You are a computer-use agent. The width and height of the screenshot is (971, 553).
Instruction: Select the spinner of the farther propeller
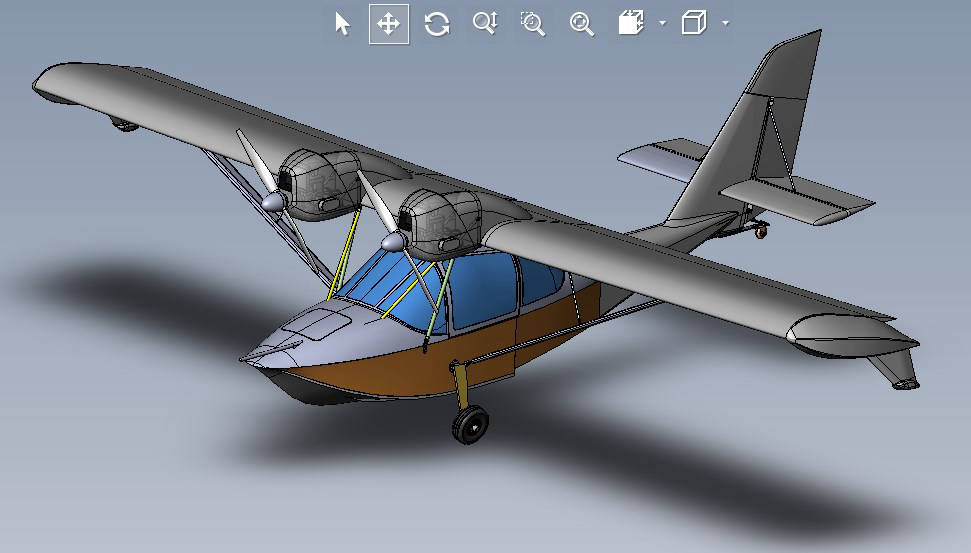coord(271,201)
